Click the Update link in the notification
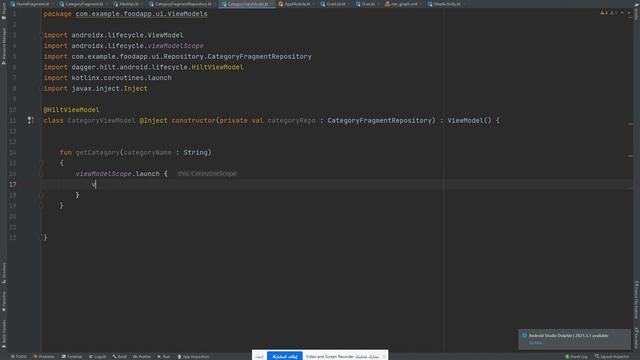Viewport: 640px width, 360px height. [536, 342]
